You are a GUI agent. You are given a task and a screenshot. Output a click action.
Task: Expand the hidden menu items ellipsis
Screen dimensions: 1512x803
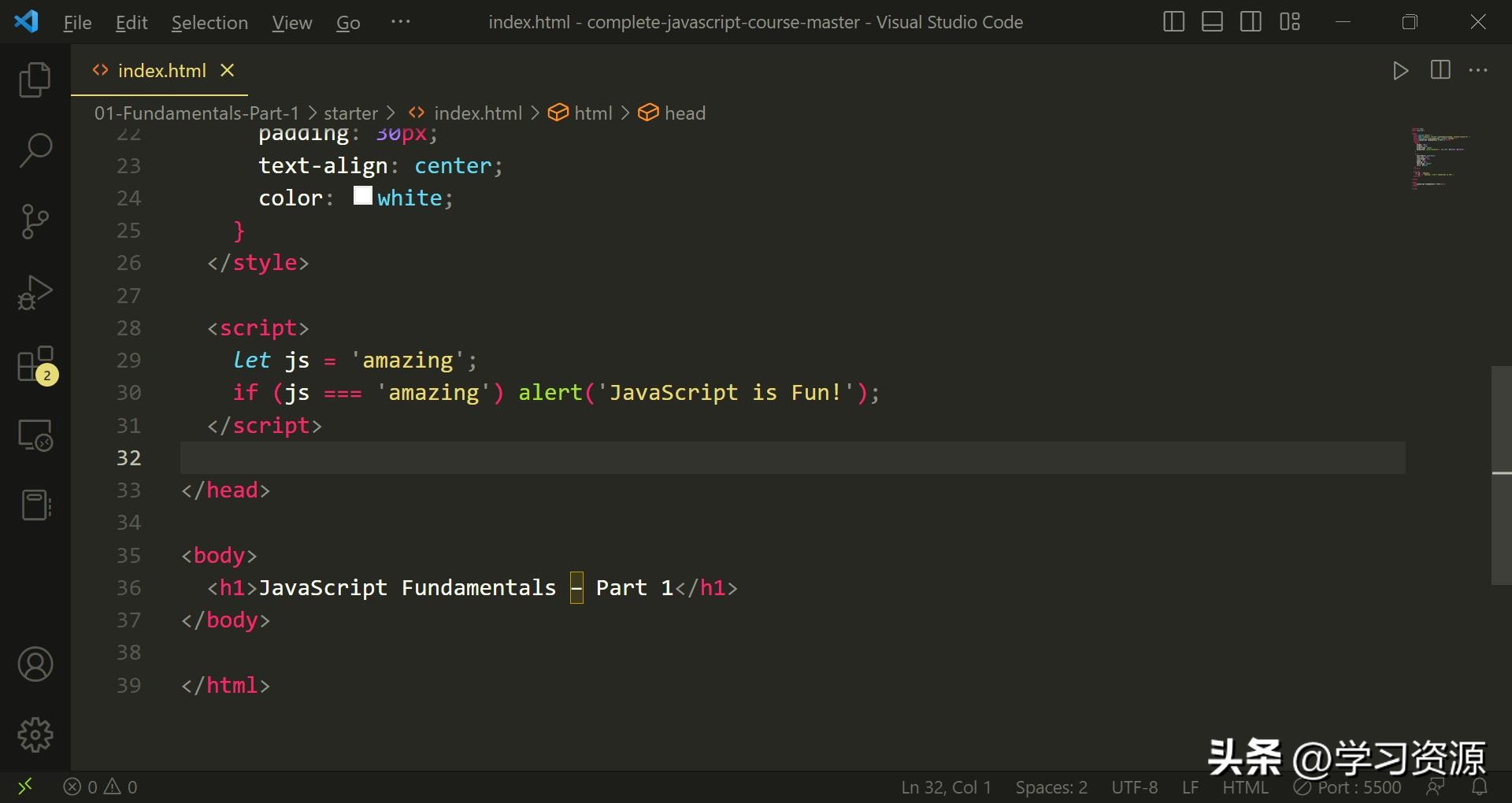(x=400, y=22)
